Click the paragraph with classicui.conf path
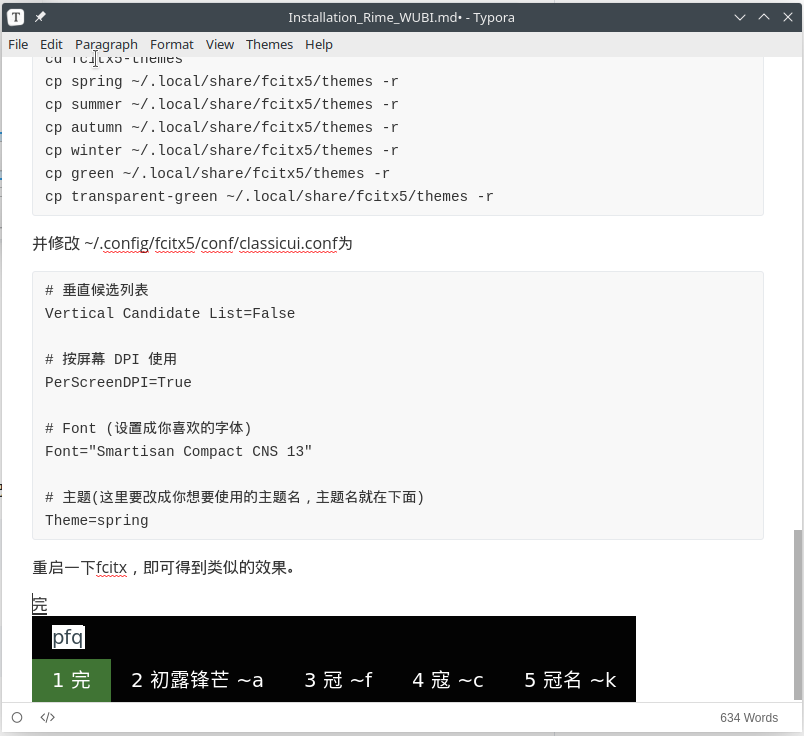804x736 pixels. [x=192, y=243]
